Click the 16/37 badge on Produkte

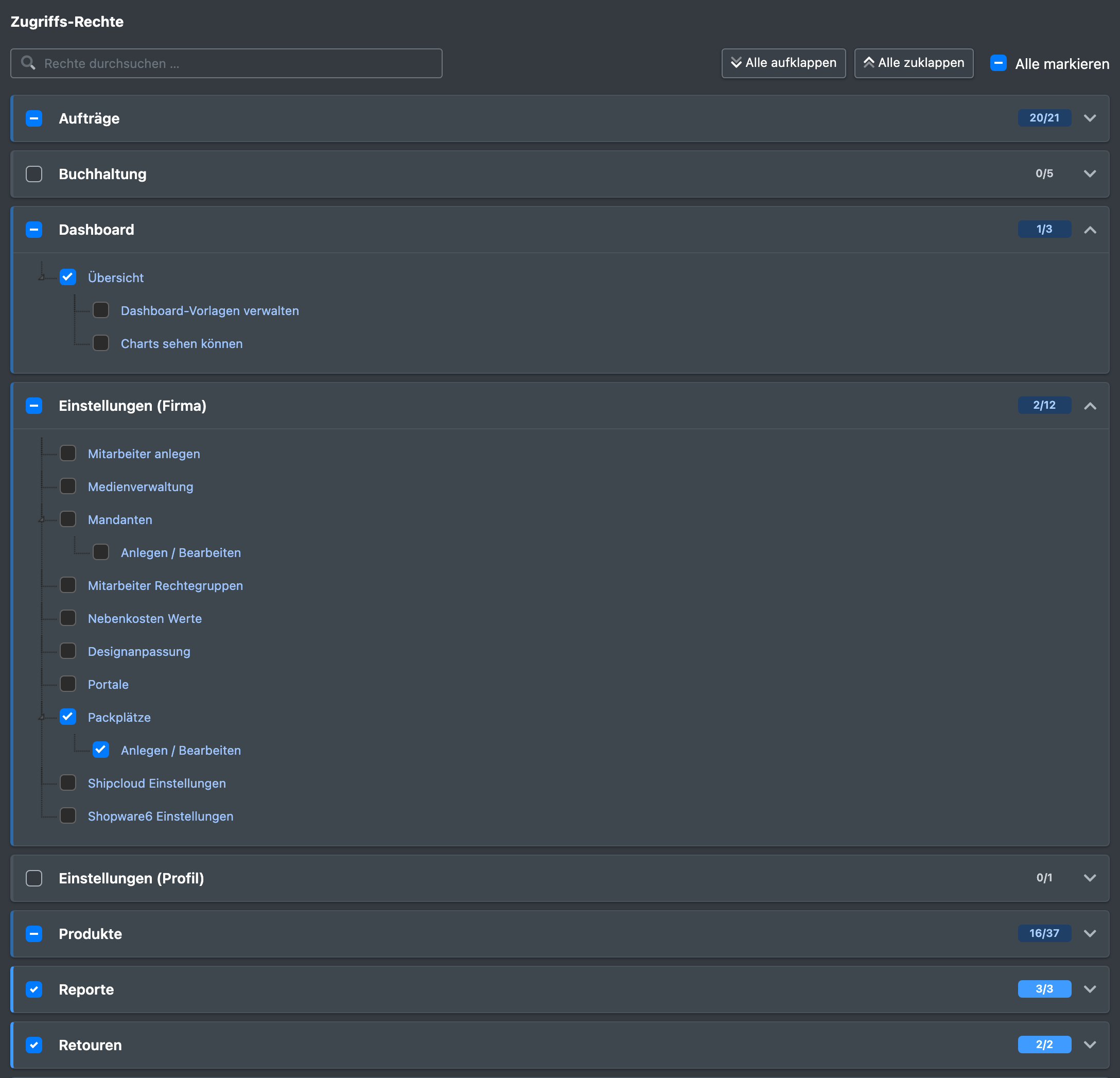pos(1044,933)
